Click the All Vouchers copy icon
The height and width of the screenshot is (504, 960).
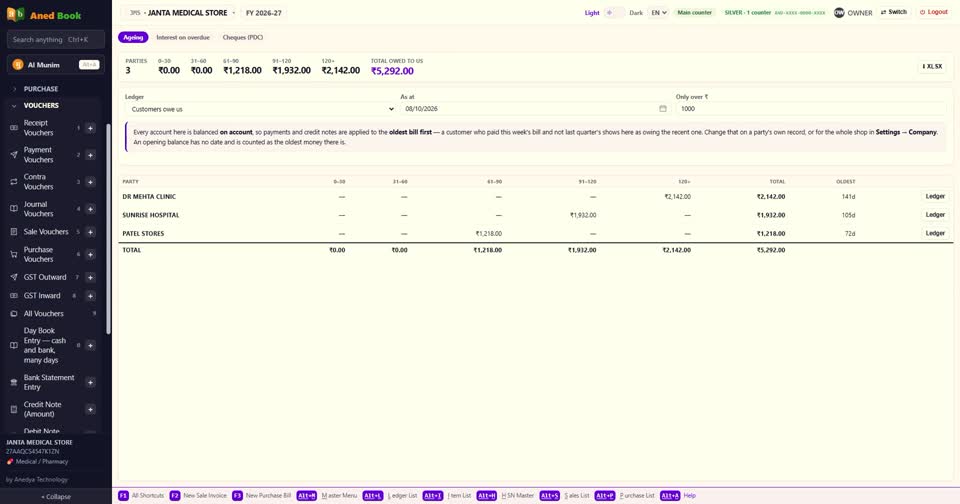tap(14, 314)
